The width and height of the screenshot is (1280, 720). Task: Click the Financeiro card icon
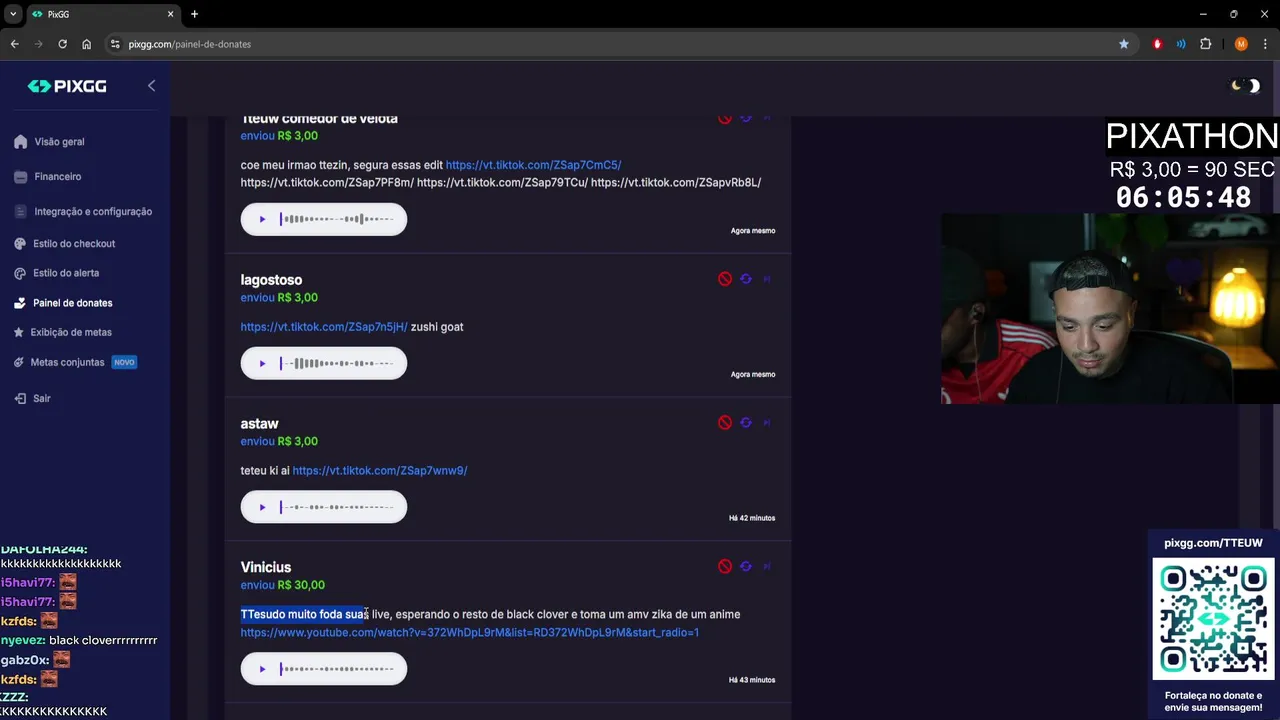pos(20,177)
